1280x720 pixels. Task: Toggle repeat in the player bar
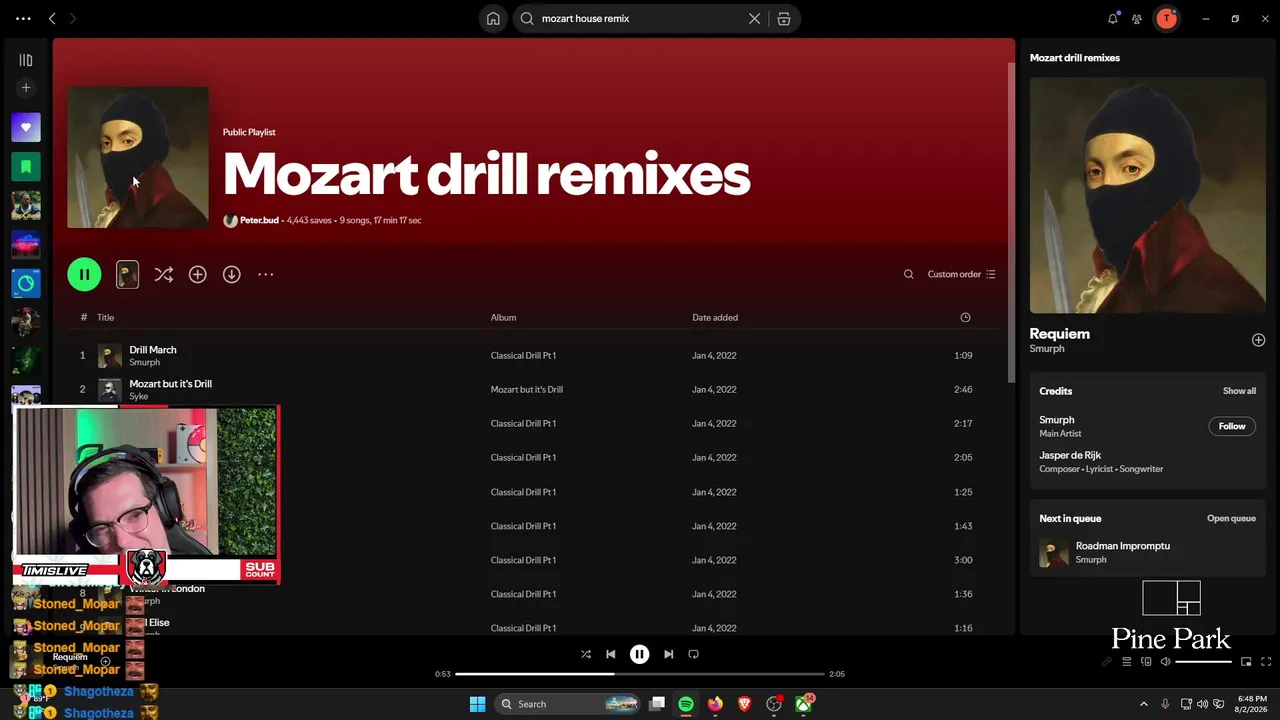[694, 654]
